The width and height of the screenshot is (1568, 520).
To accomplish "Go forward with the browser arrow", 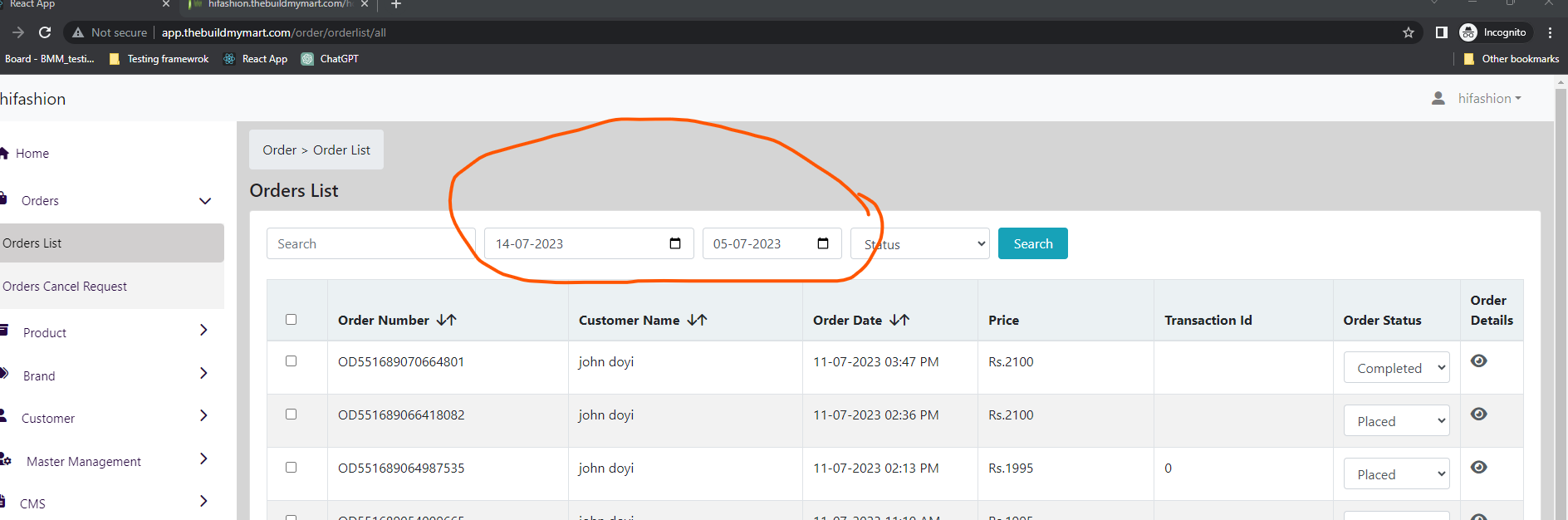I will 18,32.
